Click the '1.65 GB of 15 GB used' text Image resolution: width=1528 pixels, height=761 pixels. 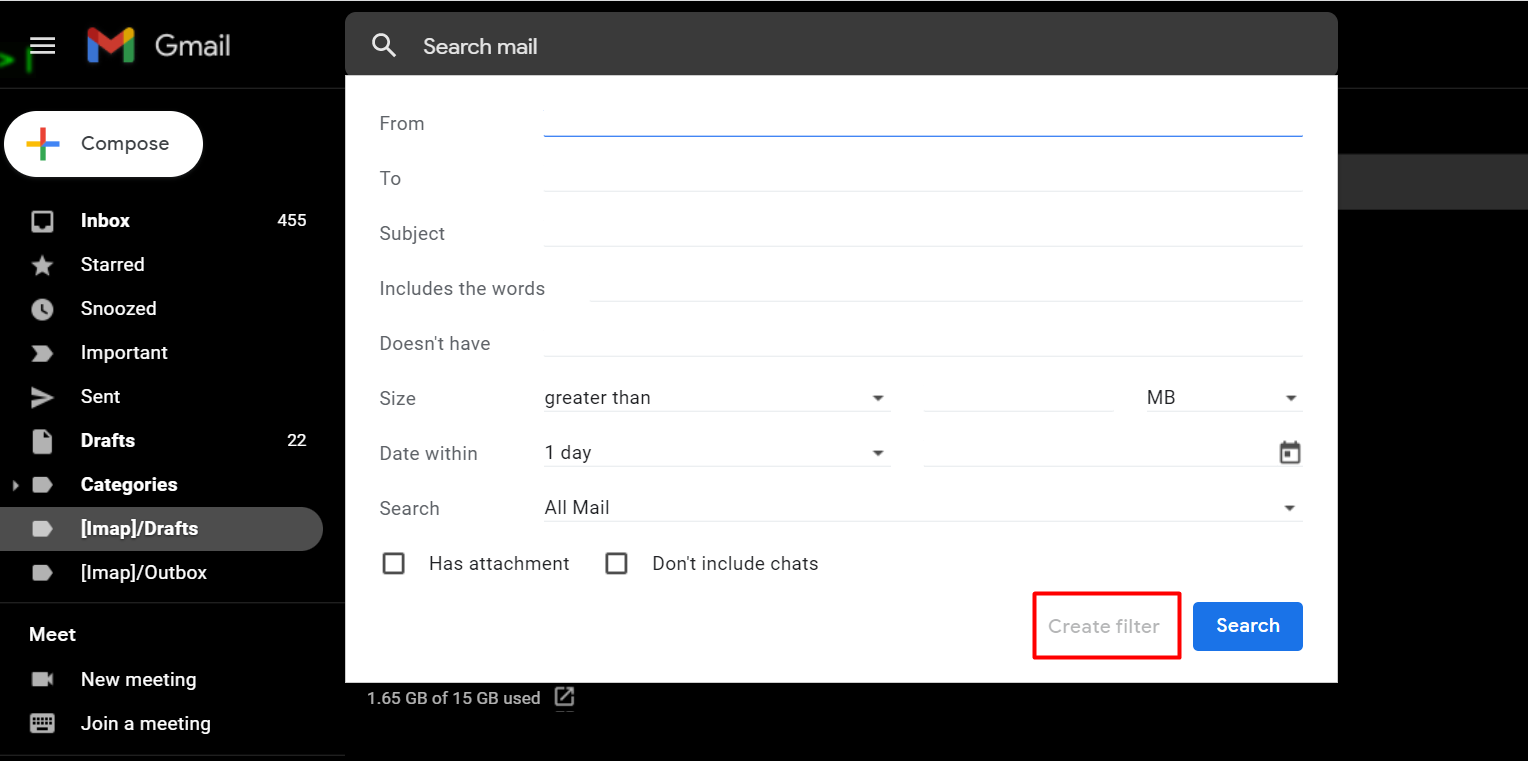453,698
